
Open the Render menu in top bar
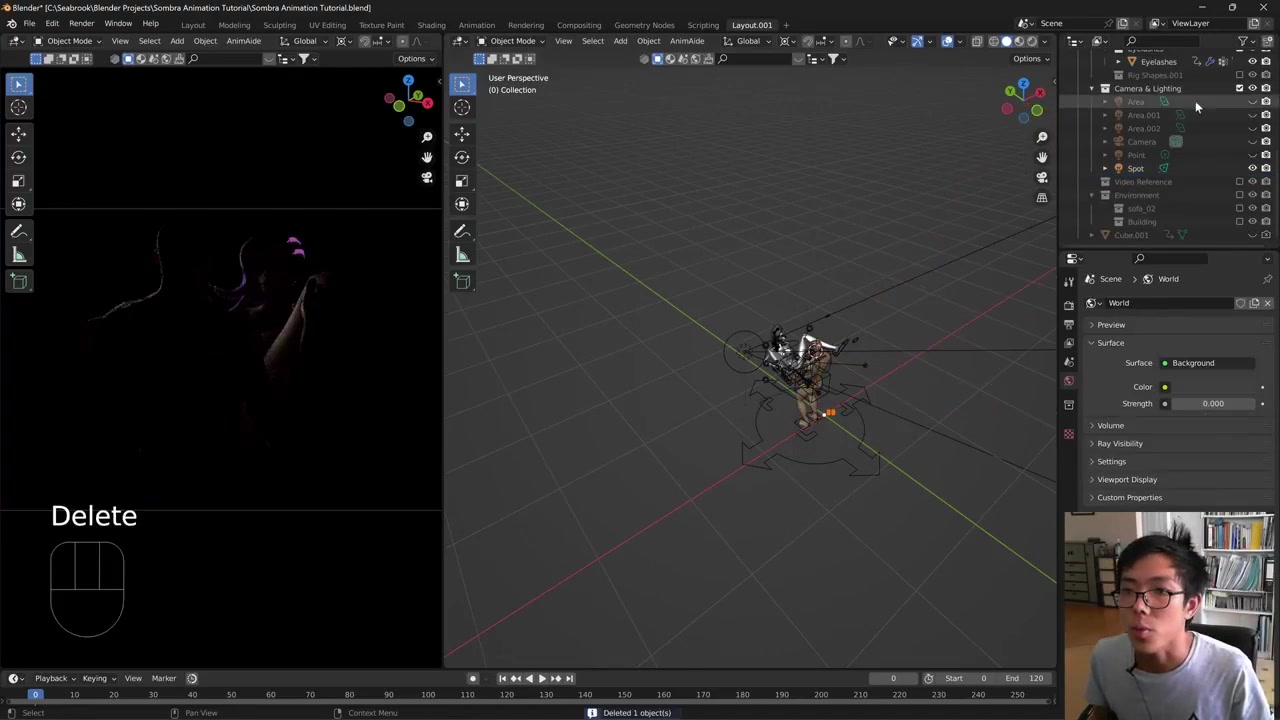tap(81, 24)
